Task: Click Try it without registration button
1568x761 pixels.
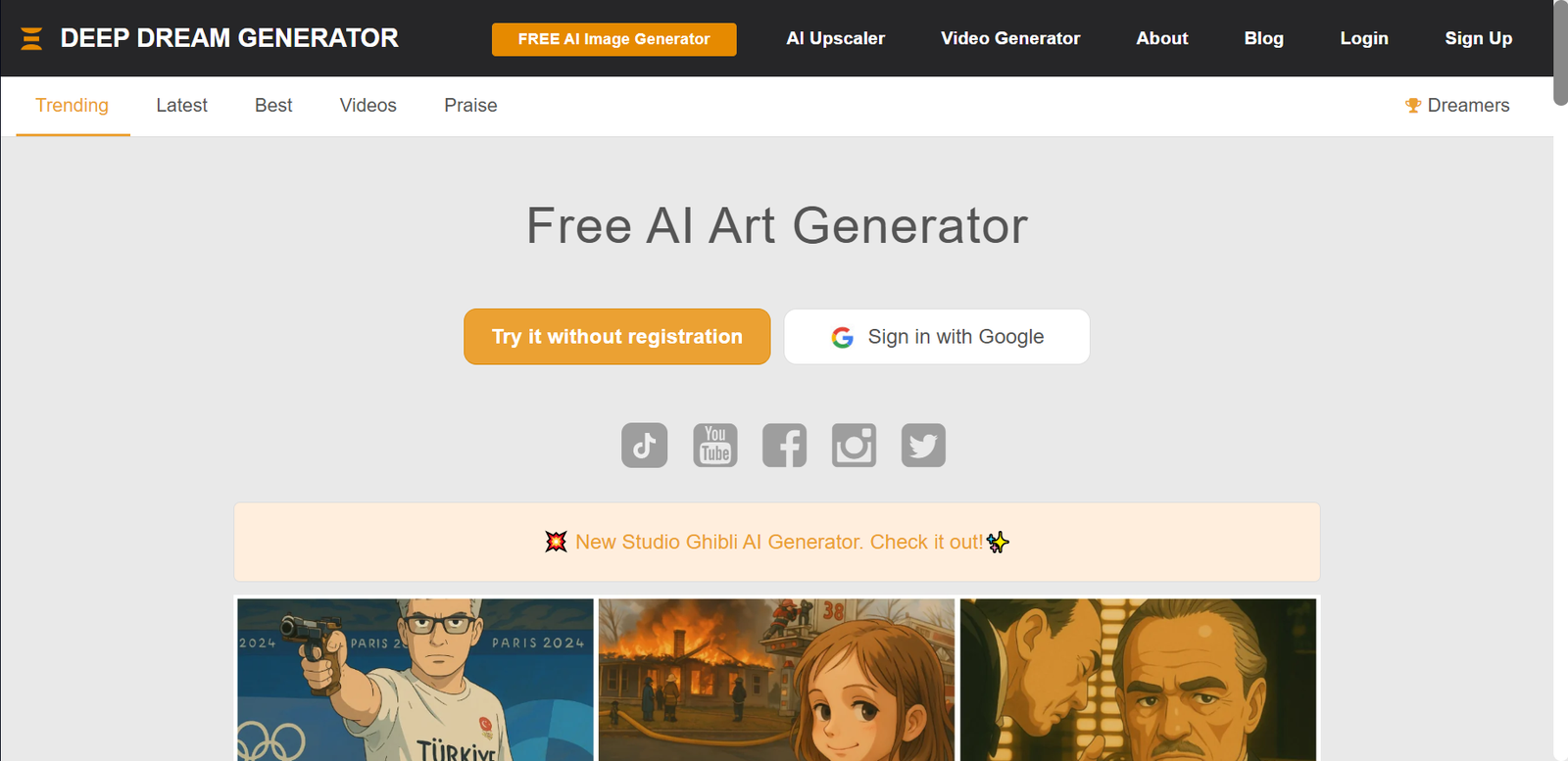Action: [617, 337]
